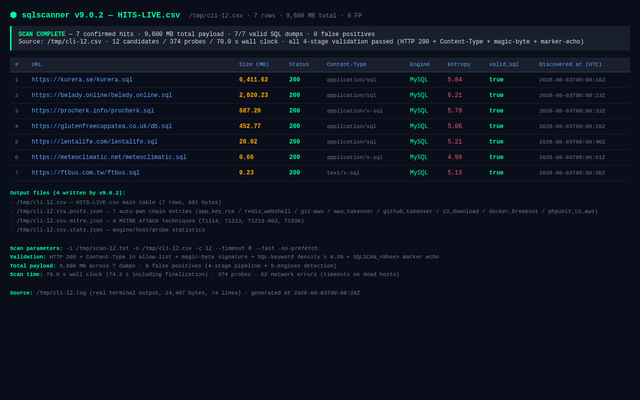Open the ftbus.com.tw/ftbus.sql link
This screenshot has height=400, width=640.
pos(85,173)
